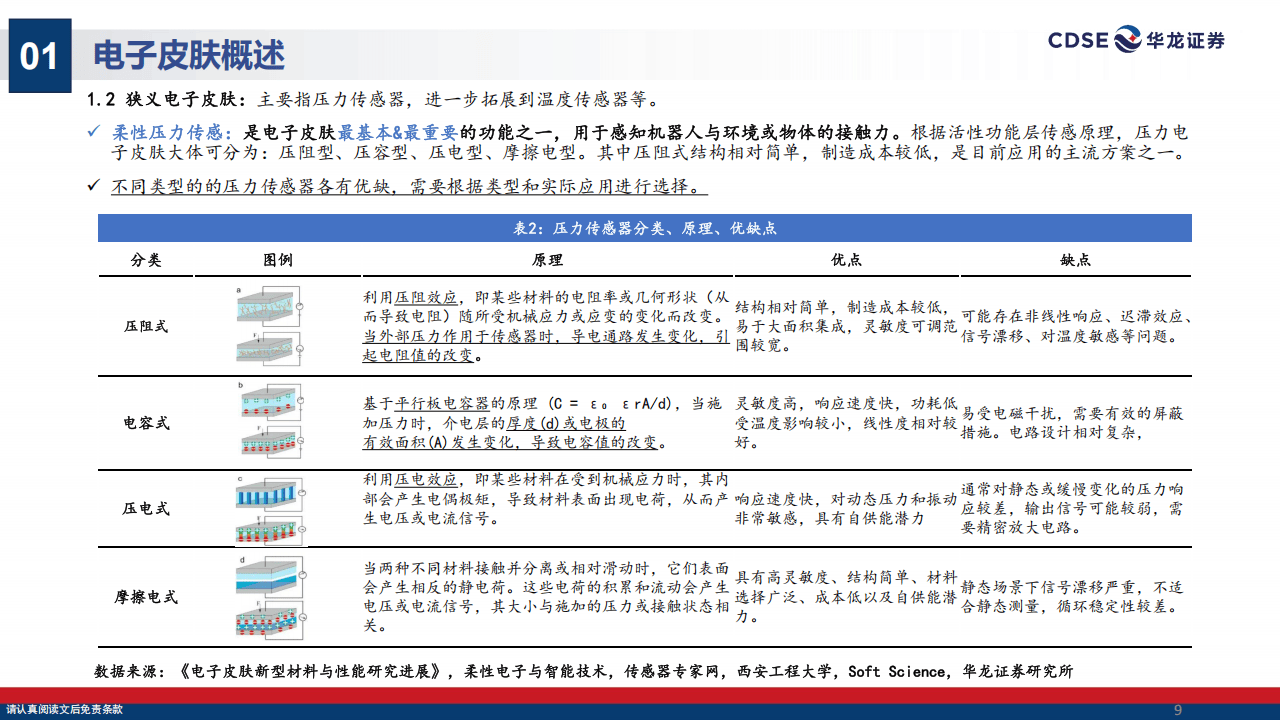Click the CDSE Hualong Securities logo
This screenshot has height=720, width=1280.
coord(1136,40)
